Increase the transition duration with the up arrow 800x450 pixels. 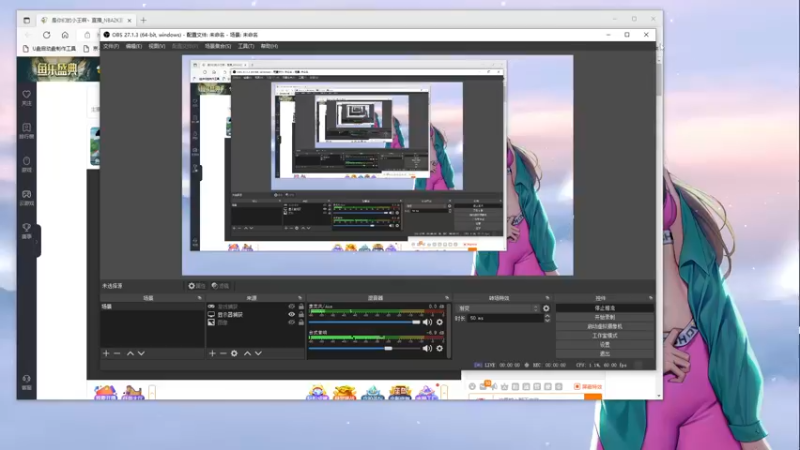coord(547,316)
